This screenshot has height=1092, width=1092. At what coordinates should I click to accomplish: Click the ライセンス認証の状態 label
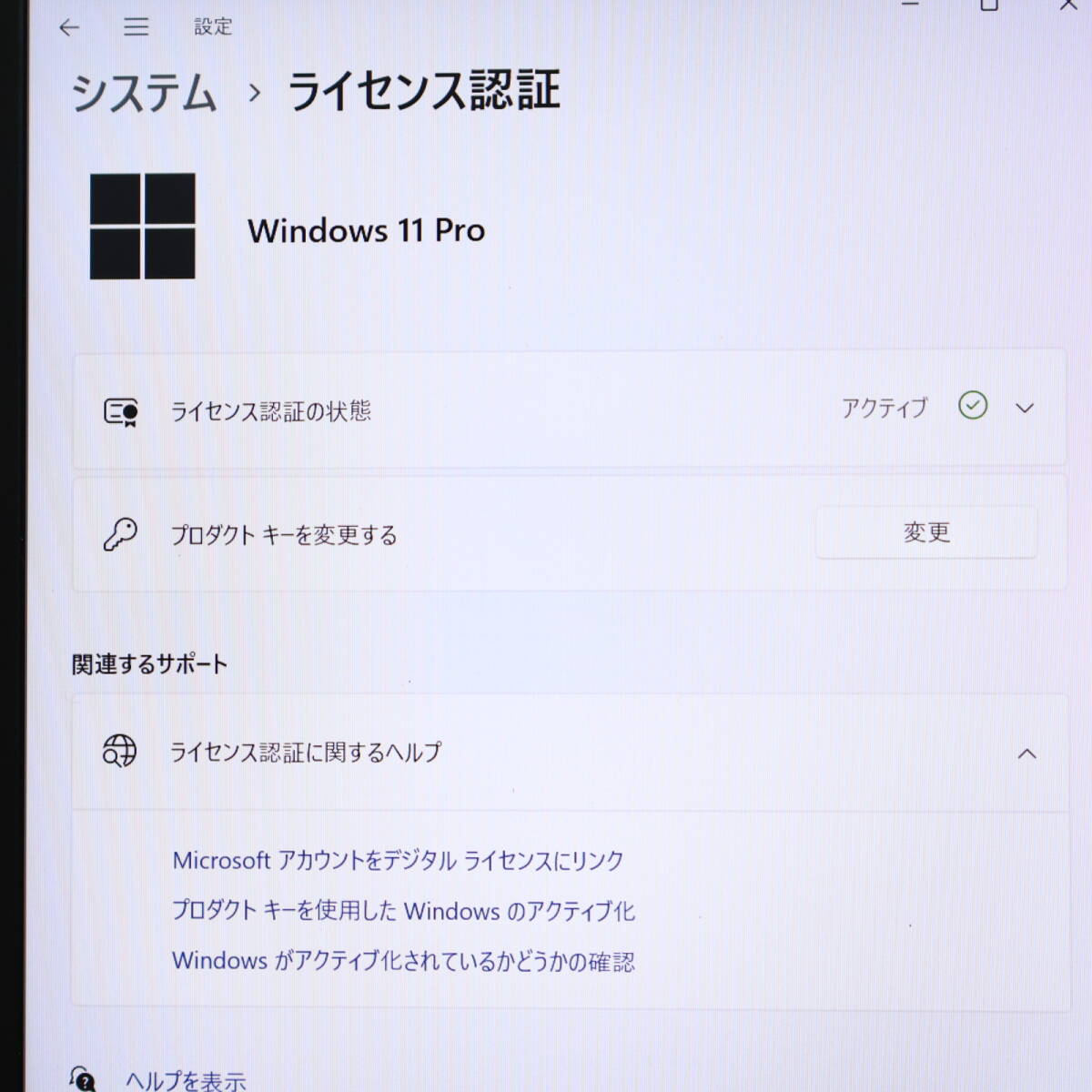tap(271, 411)
